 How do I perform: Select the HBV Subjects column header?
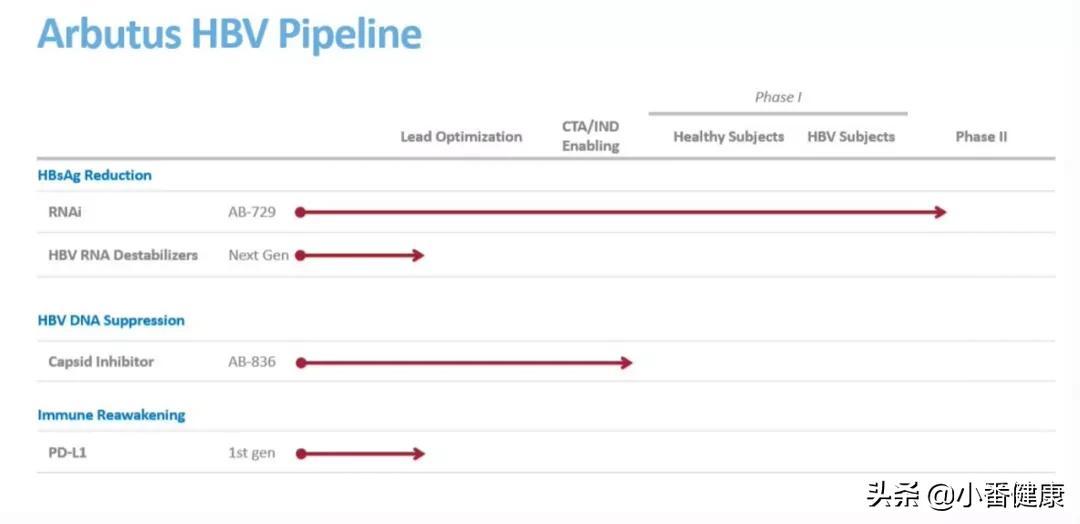(851, 137)
